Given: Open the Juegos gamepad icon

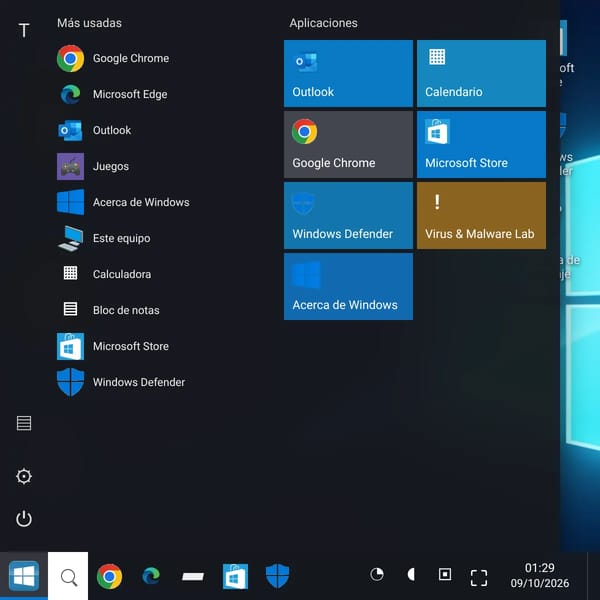Looking at the screenshot, I should (70, 166).
